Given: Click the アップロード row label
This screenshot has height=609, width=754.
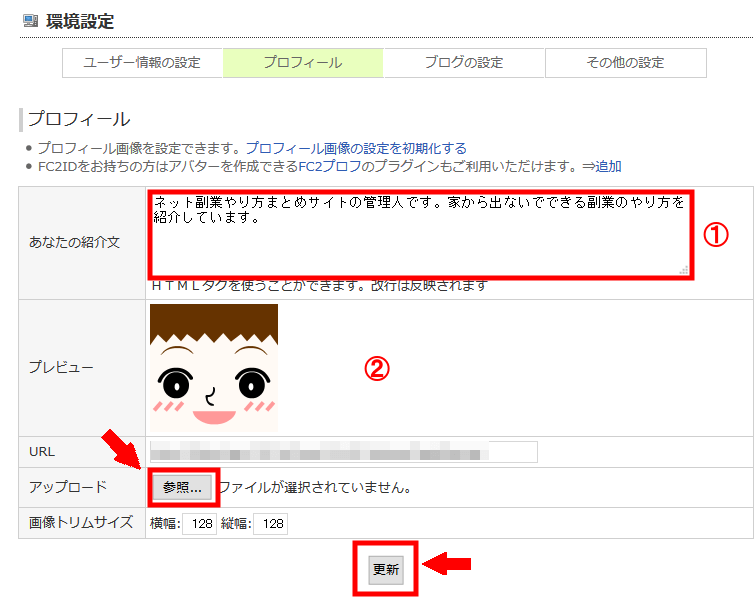Looking at the screenshot, I should click(68, 487).
